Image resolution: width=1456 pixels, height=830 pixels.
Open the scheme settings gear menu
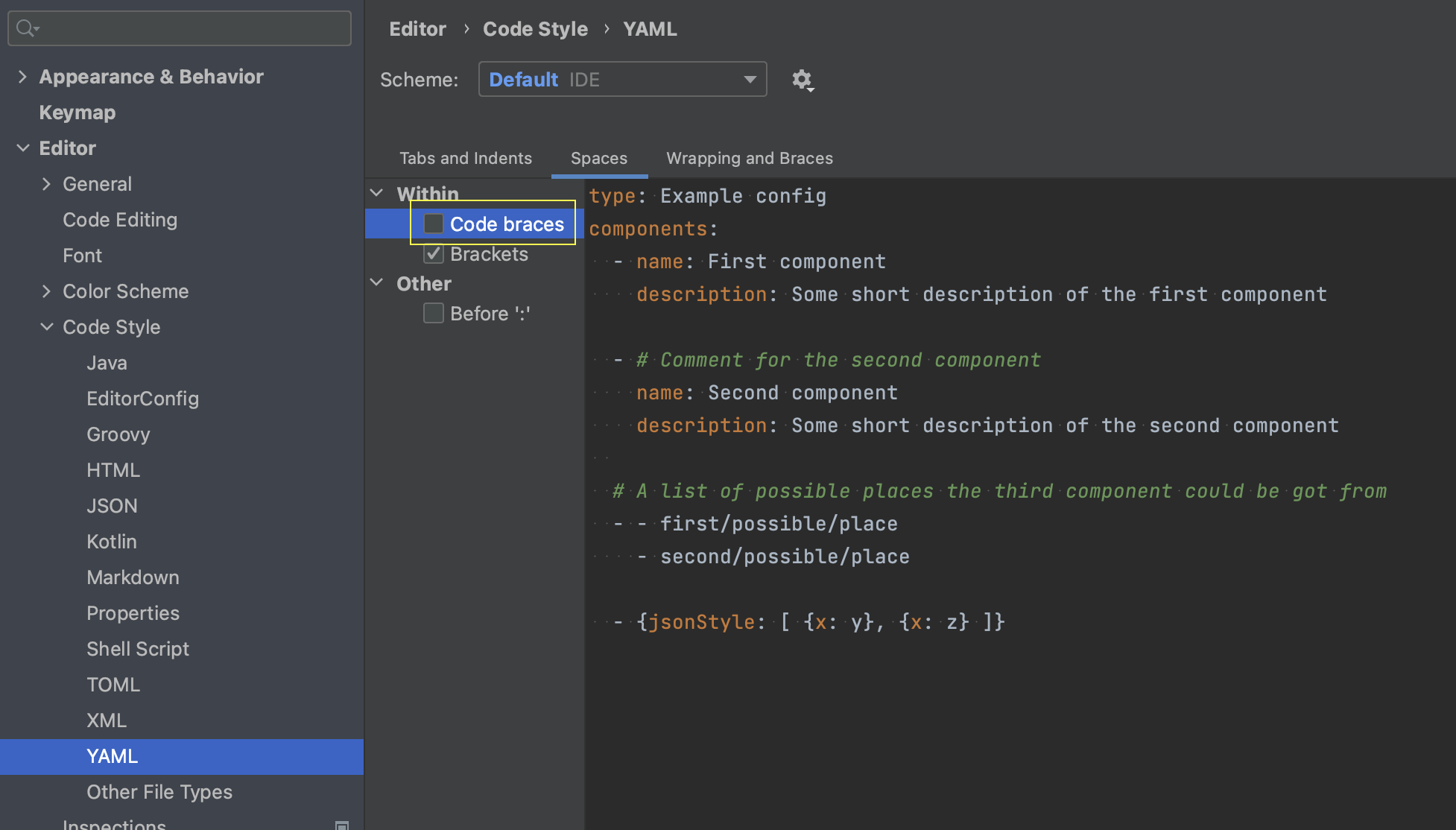(803, 80)
